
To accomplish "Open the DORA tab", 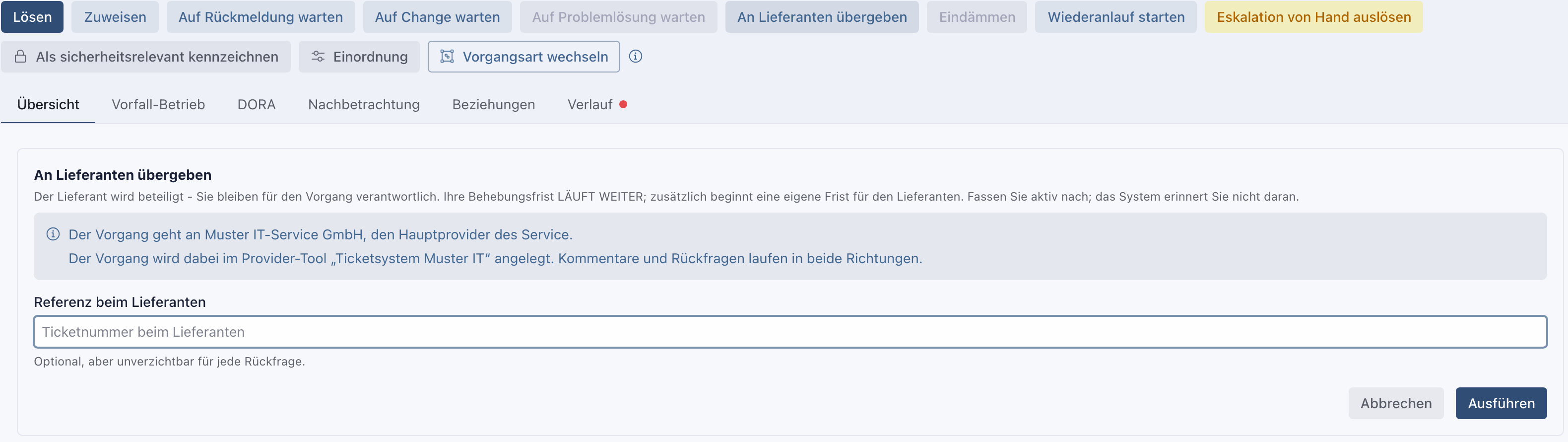I will tap(256, 105).
